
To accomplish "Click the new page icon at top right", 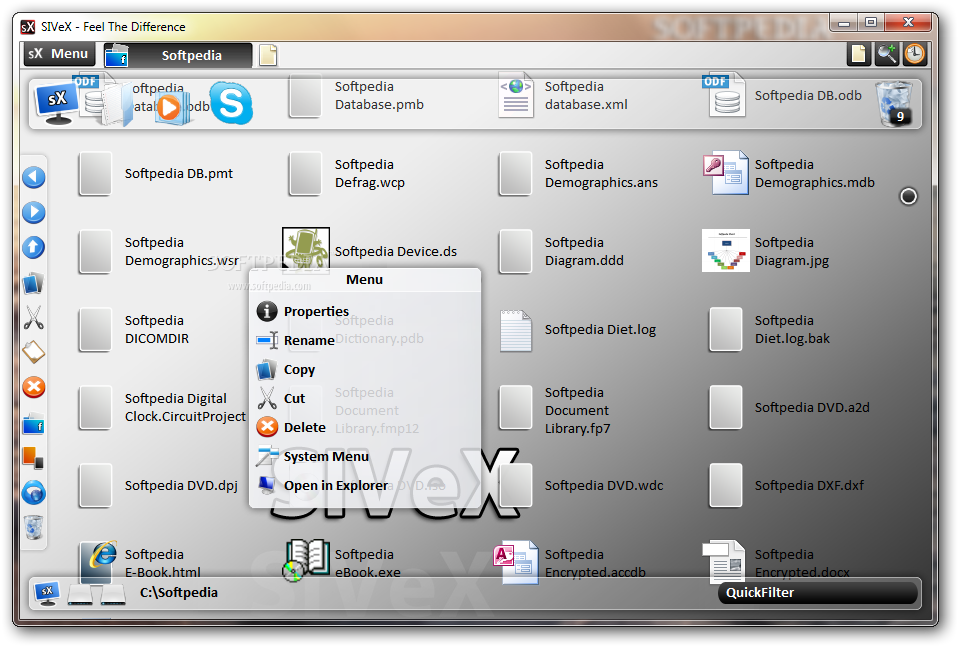I will pyautogui.click(x=859, y=54).
